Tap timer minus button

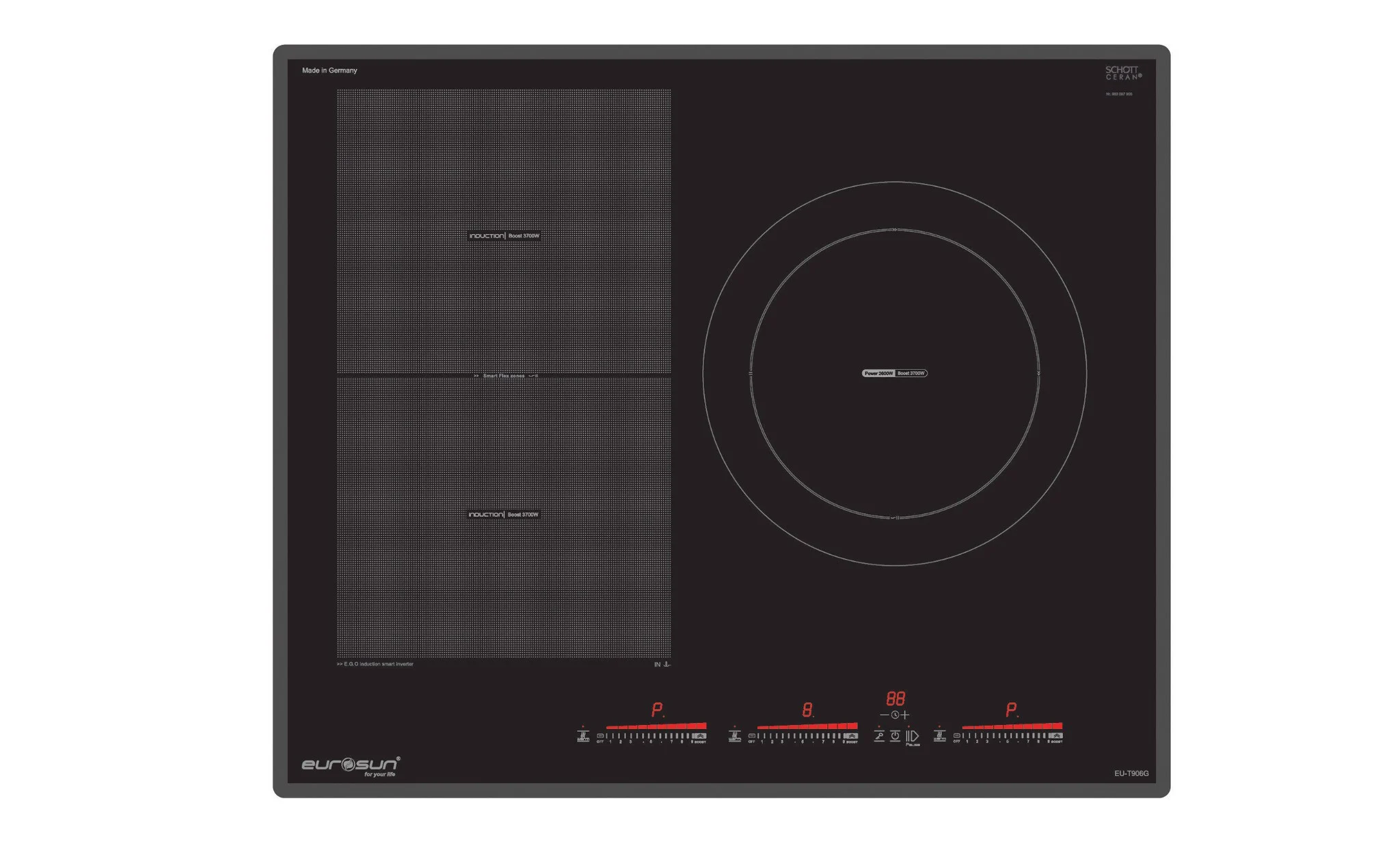pos(884,715)
